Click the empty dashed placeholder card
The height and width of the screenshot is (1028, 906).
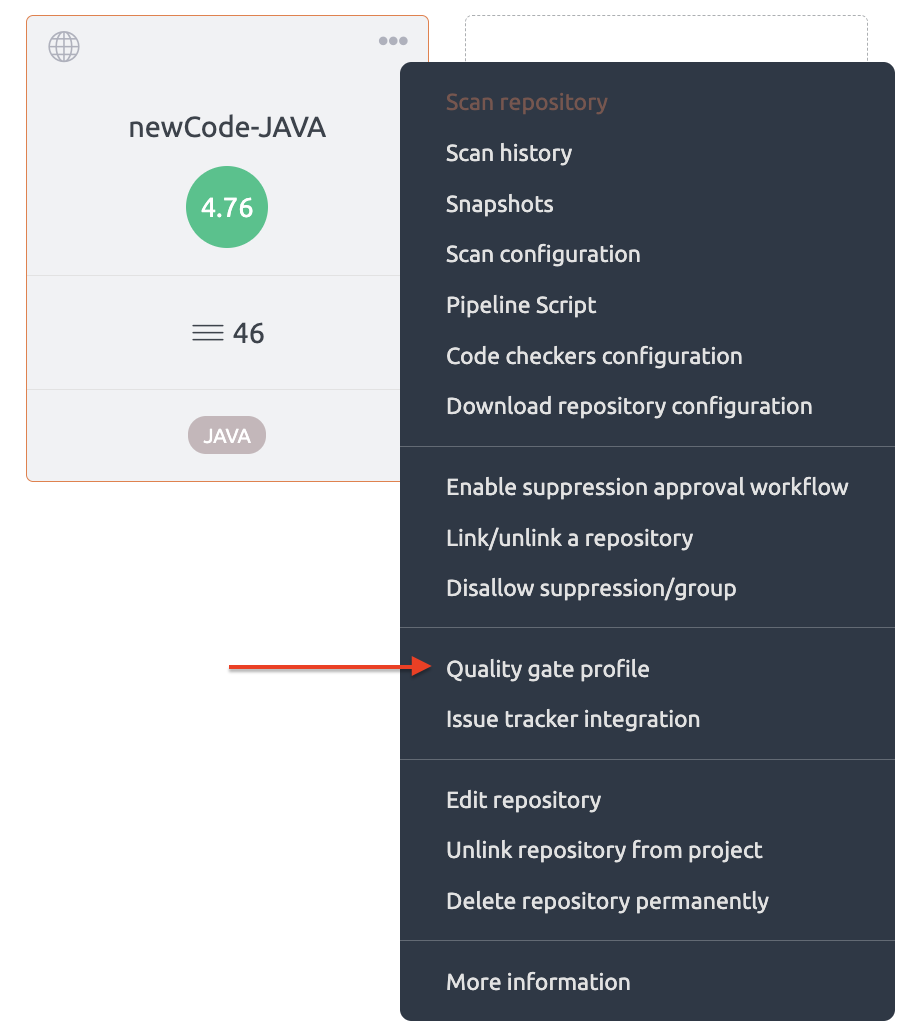[666, 38]
